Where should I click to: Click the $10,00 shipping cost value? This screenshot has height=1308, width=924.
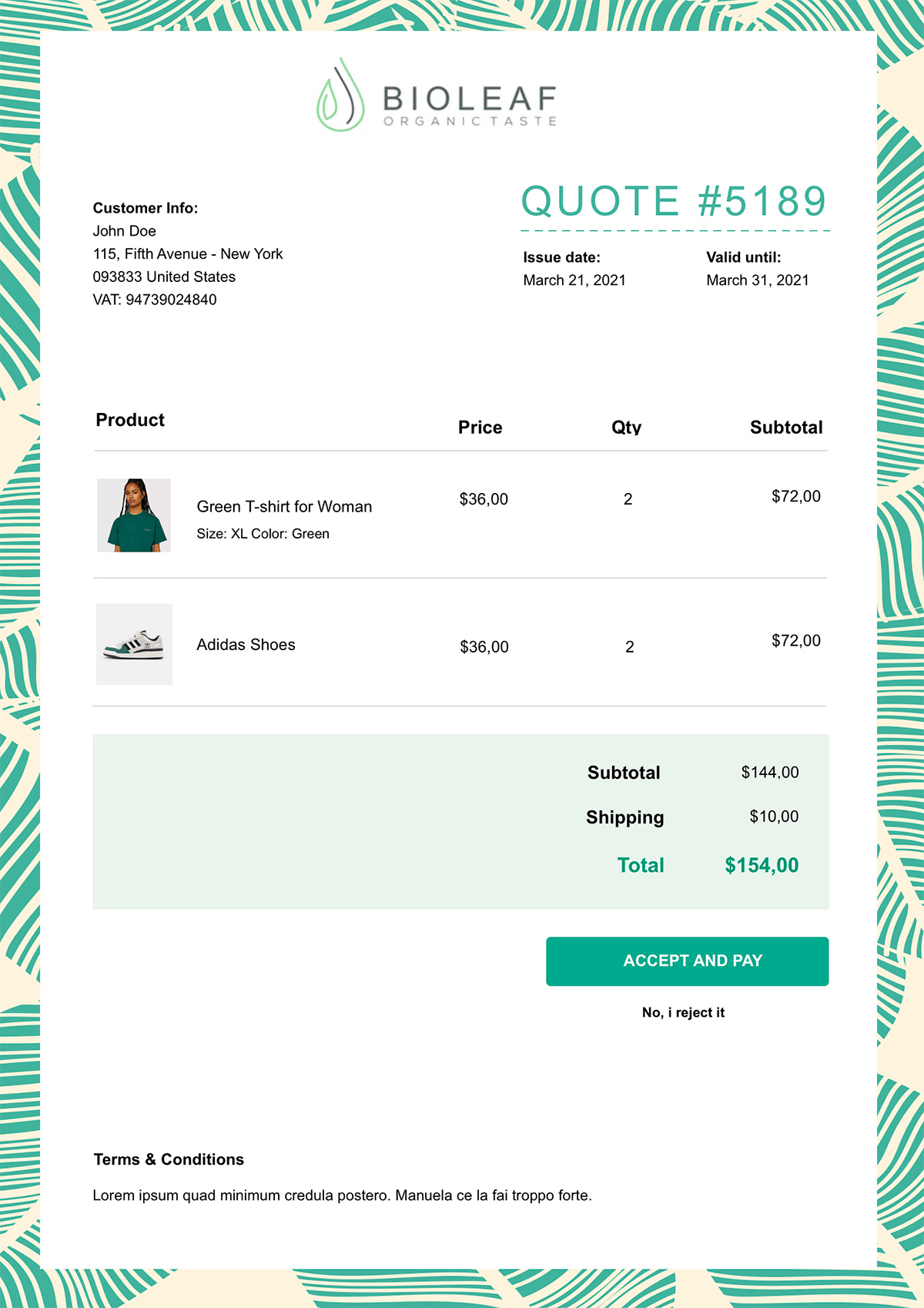[x=774, y=817]
